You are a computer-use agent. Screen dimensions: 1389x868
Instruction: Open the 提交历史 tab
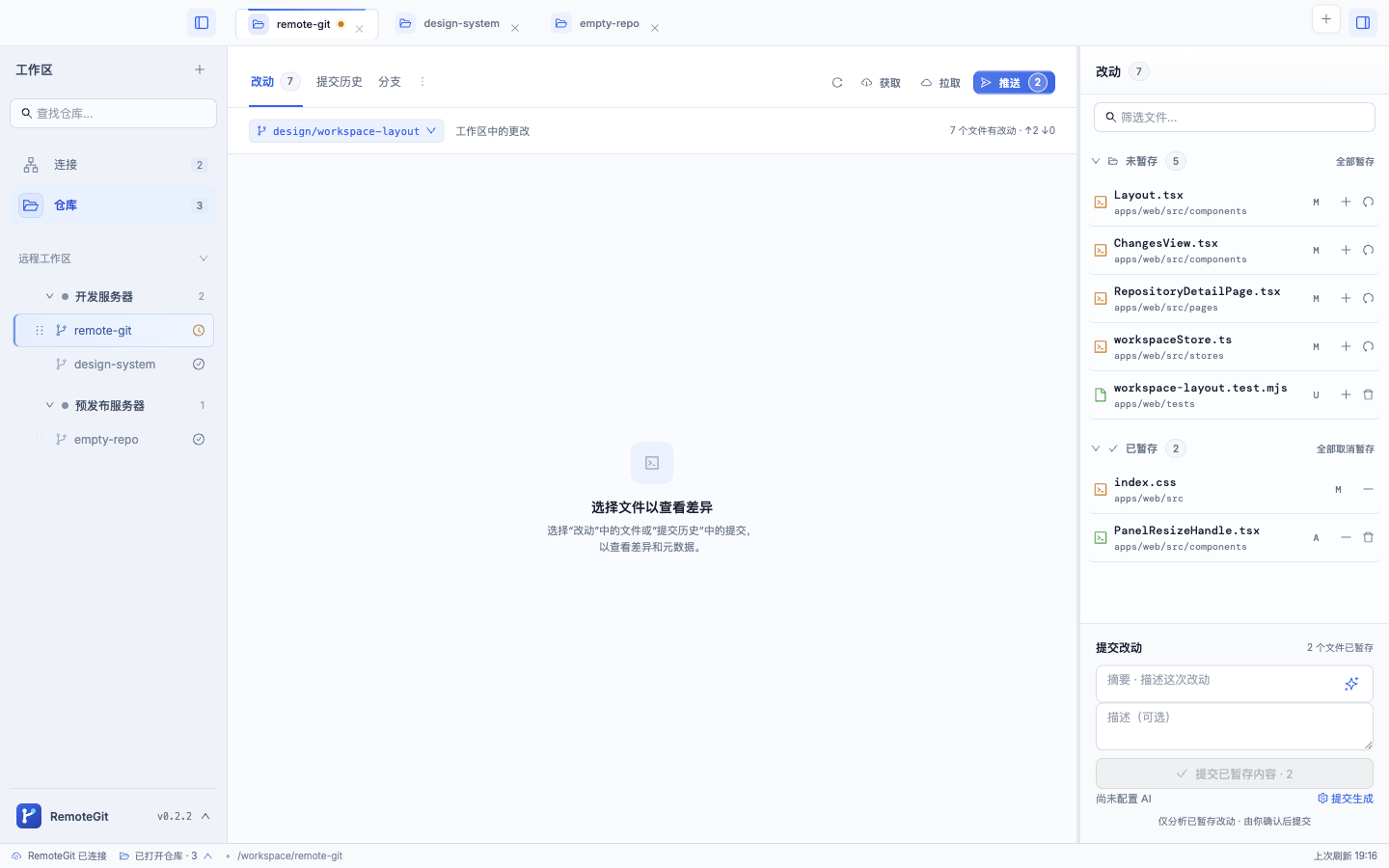pos(340,82)
